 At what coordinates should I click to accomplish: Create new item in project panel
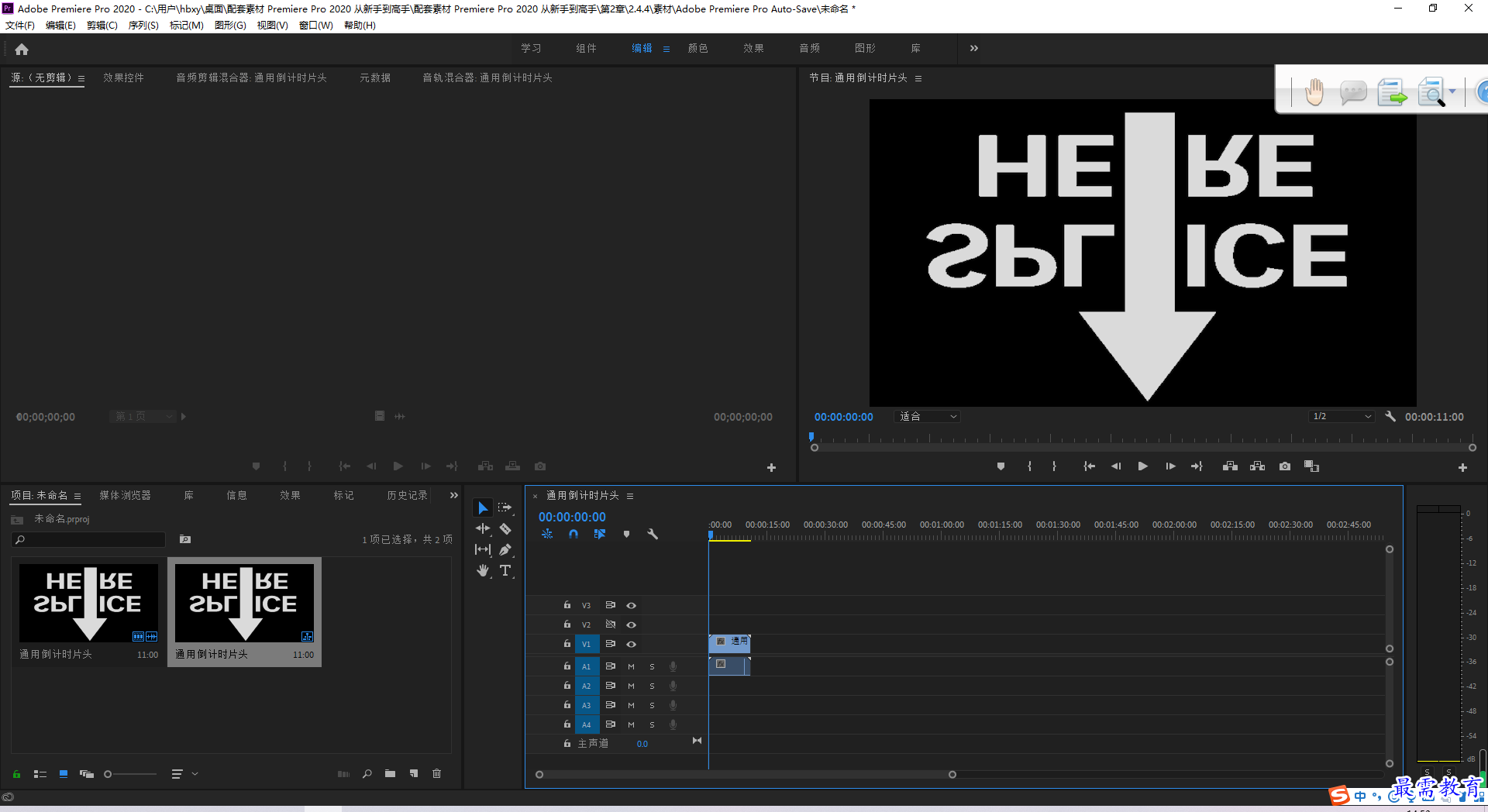(414, 774)
